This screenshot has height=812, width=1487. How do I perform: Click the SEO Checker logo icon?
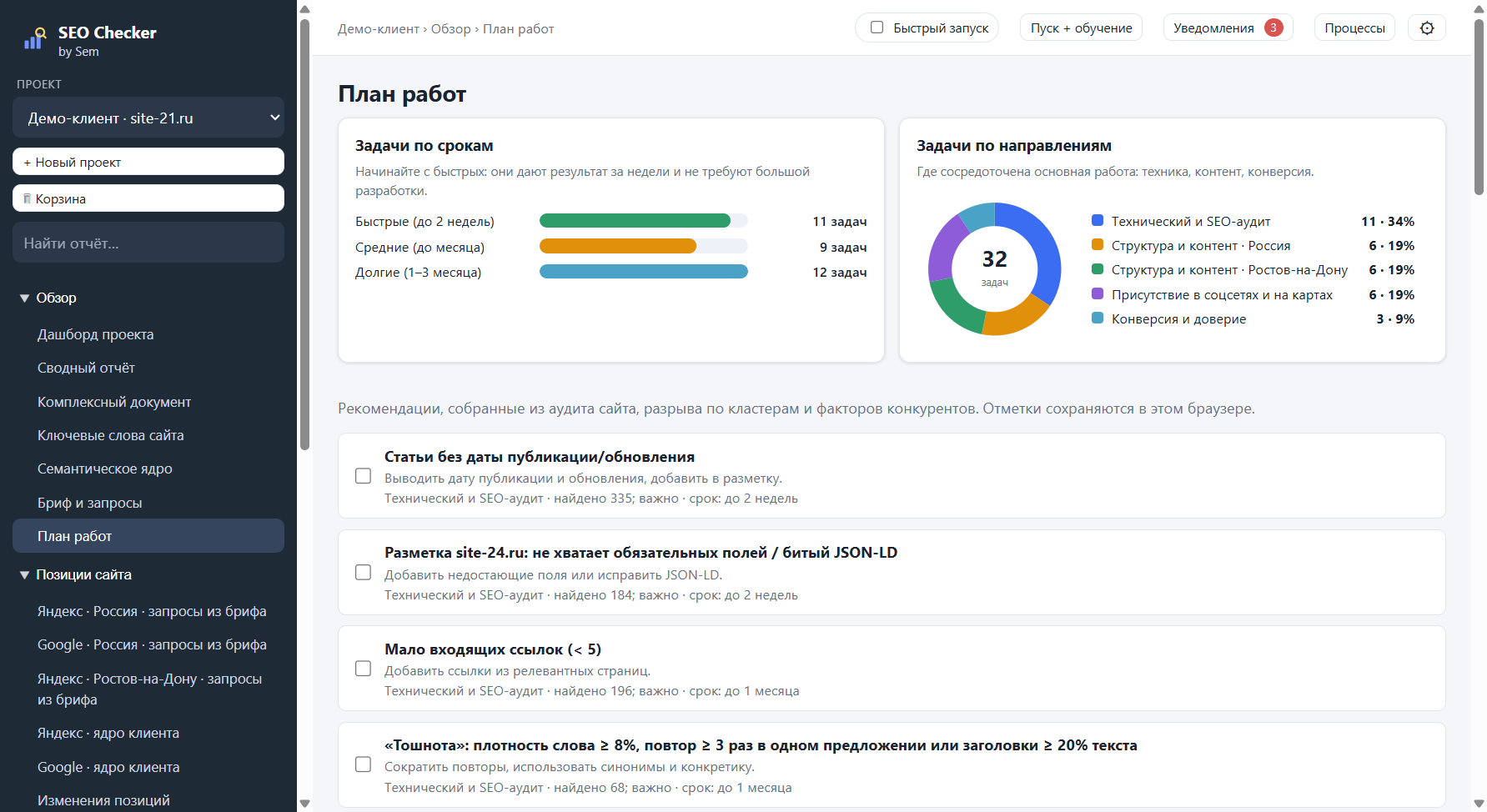[34, 39]
